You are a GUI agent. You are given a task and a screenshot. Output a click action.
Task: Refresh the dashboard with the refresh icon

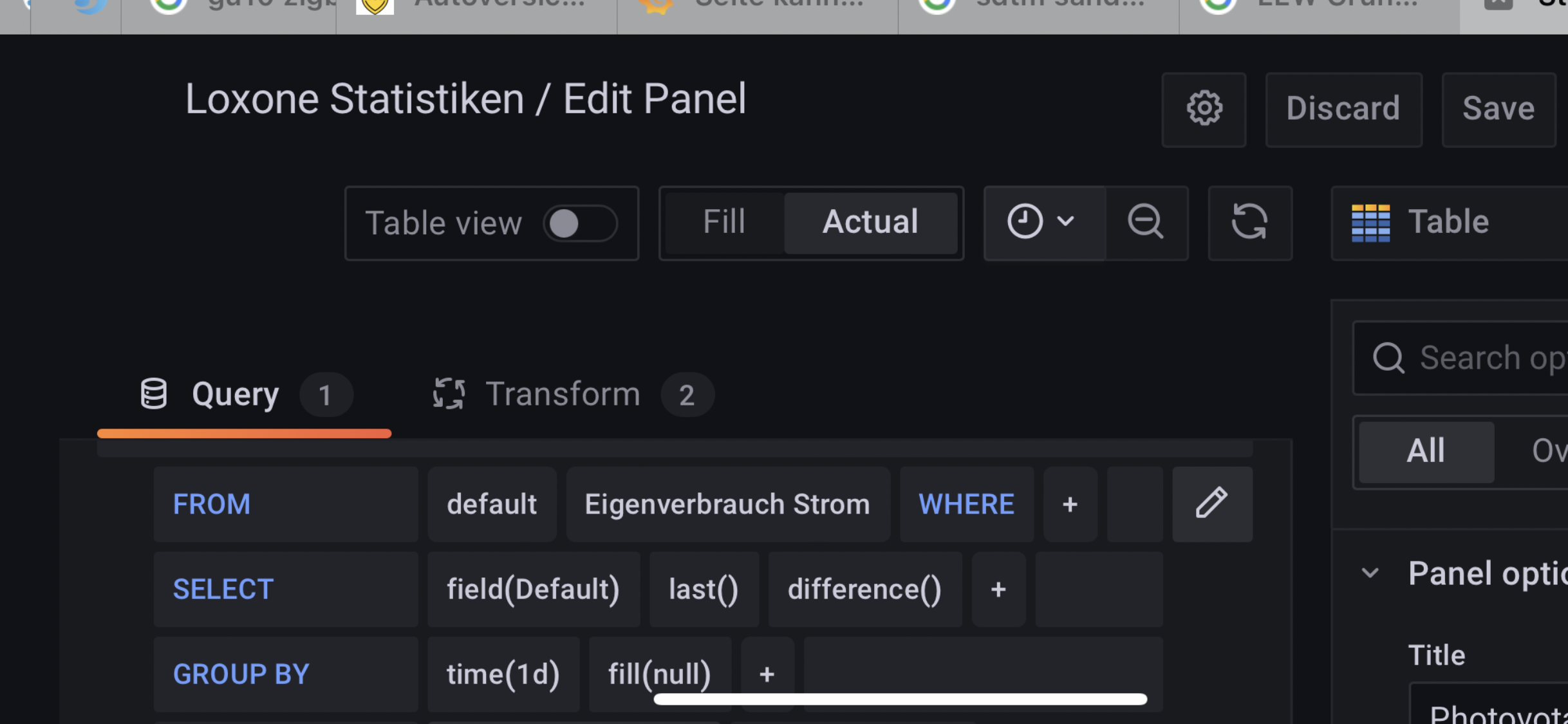pos(1249,223)
